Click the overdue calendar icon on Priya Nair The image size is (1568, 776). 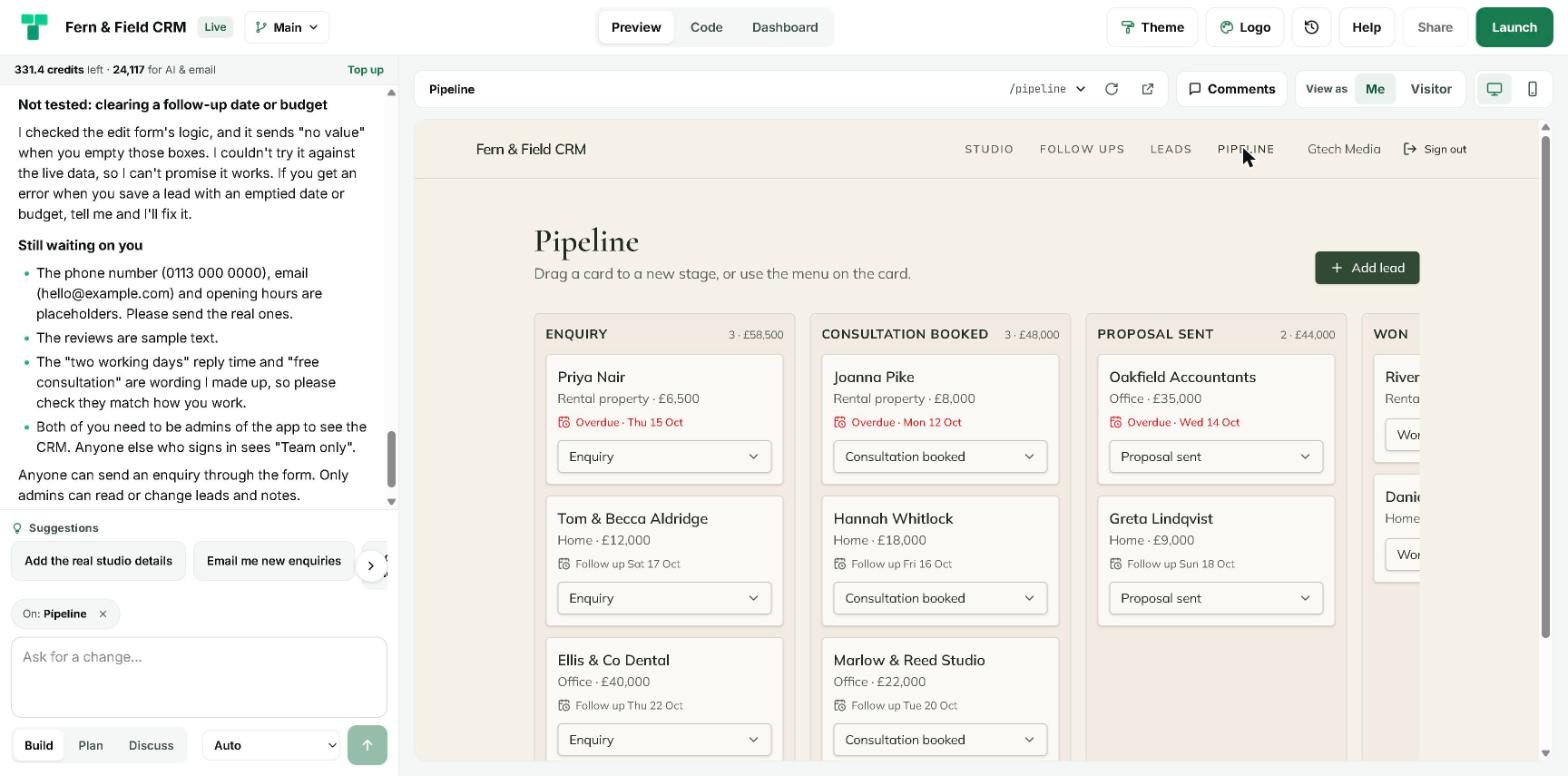[x=564, y=422]
